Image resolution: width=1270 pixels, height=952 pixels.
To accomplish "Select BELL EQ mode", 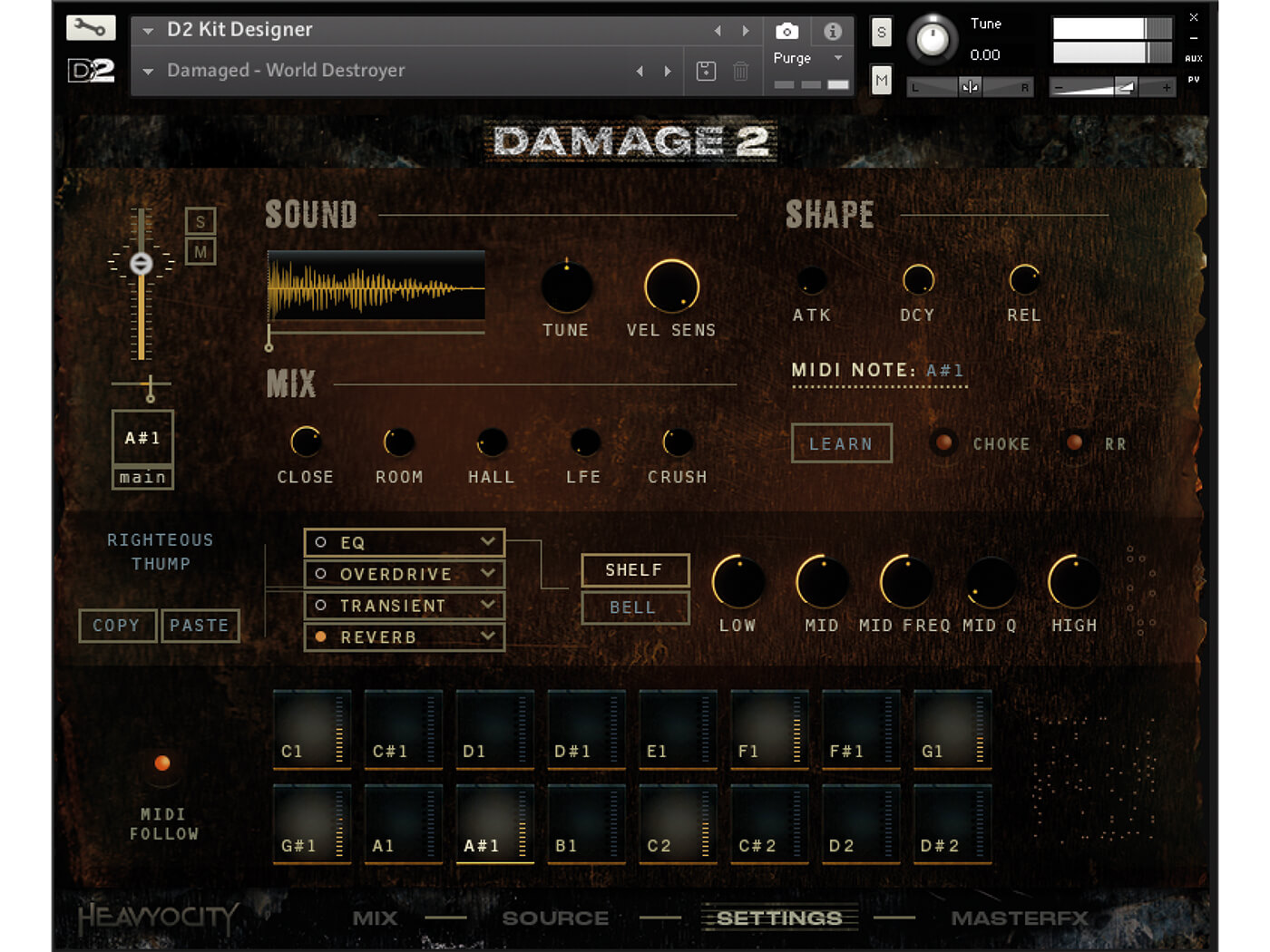I will click(634, 607).
